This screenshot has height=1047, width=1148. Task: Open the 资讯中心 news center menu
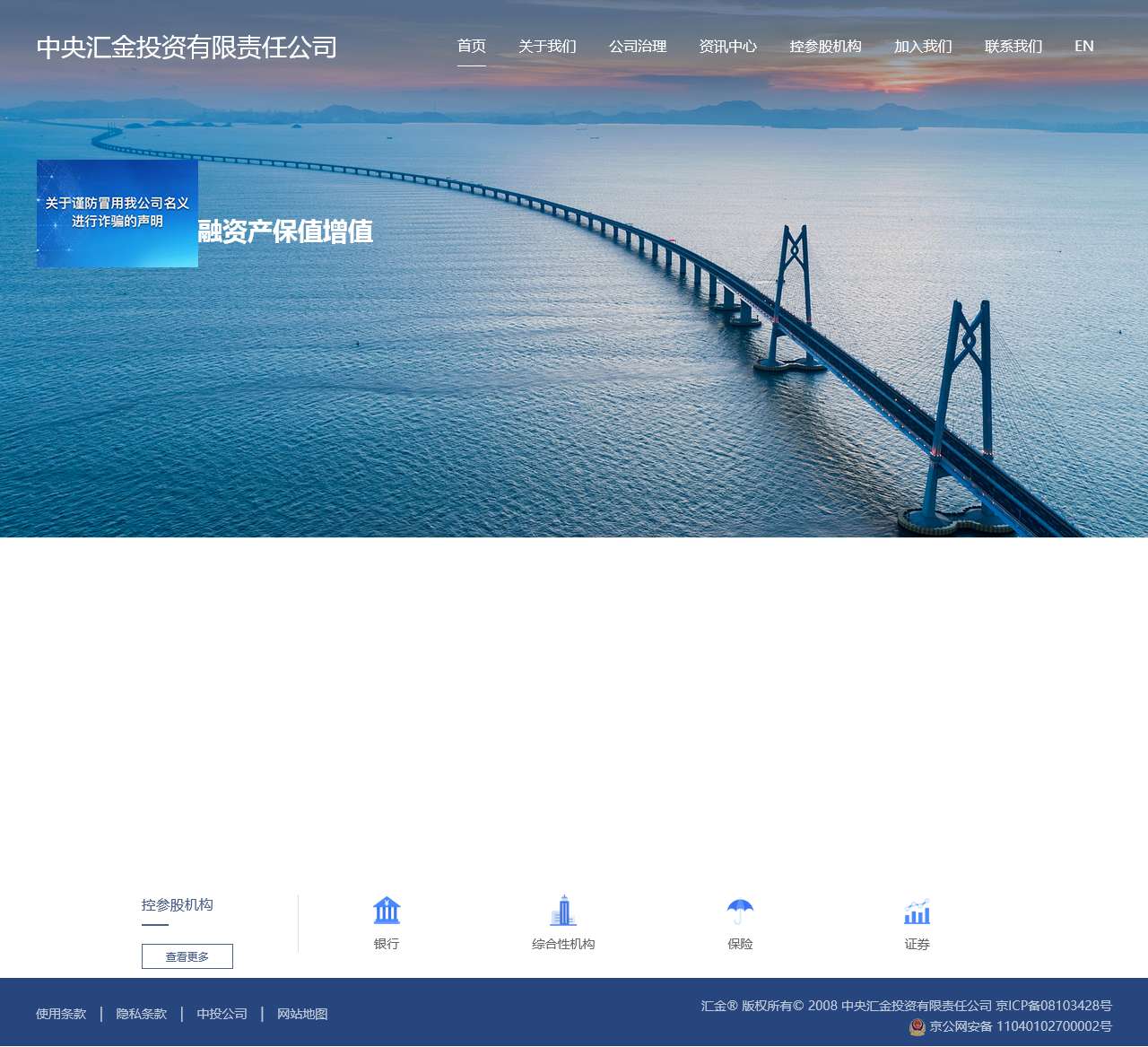[727, 46]
